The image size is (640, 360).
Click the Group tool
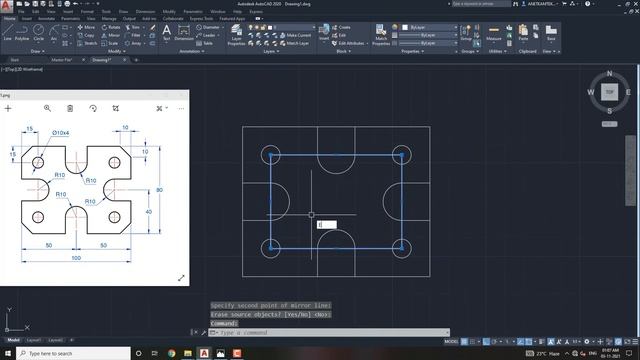[466, 32]
